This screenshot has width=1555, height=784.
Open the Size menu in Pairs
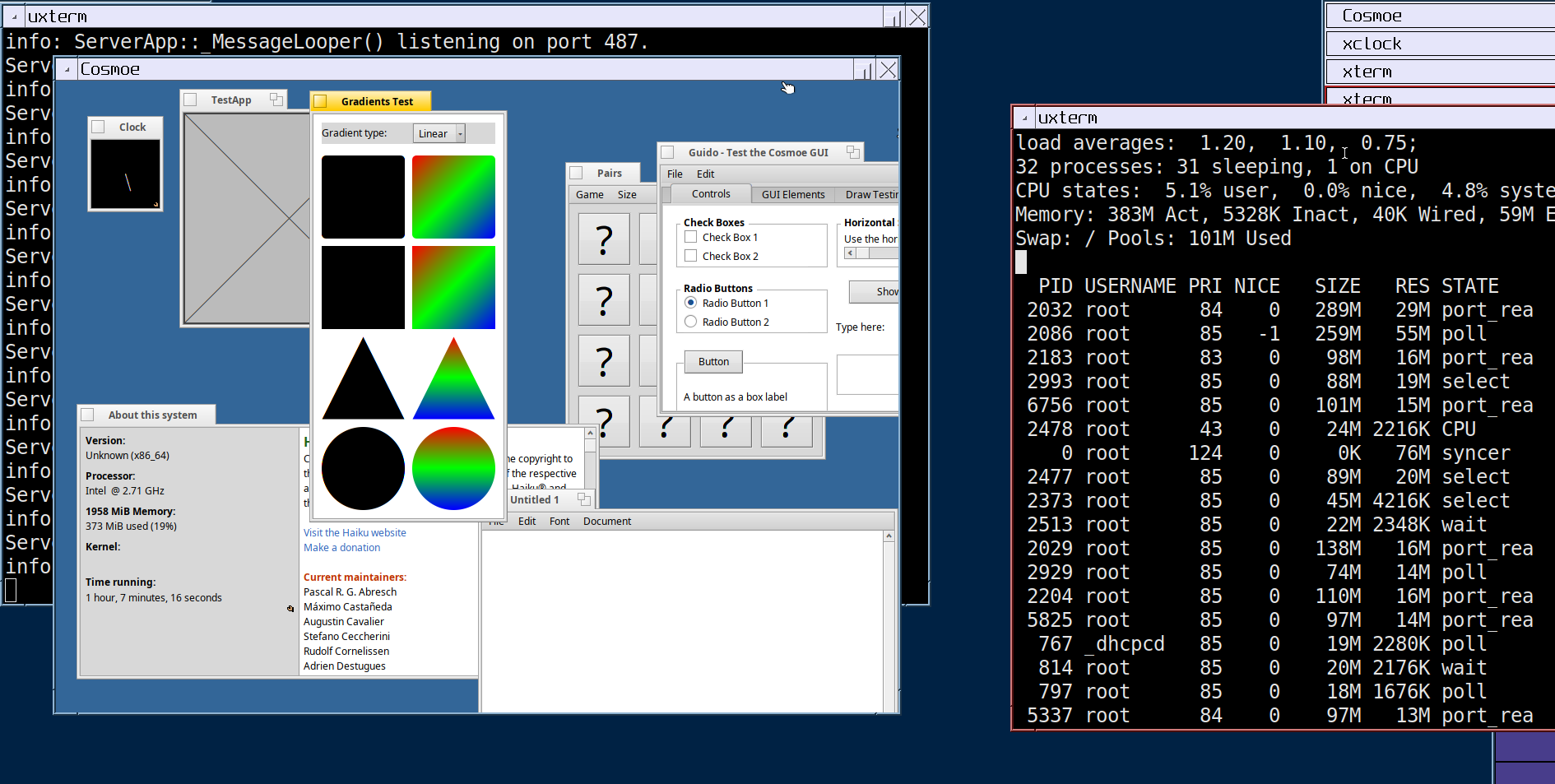click(x=627, y=195)
